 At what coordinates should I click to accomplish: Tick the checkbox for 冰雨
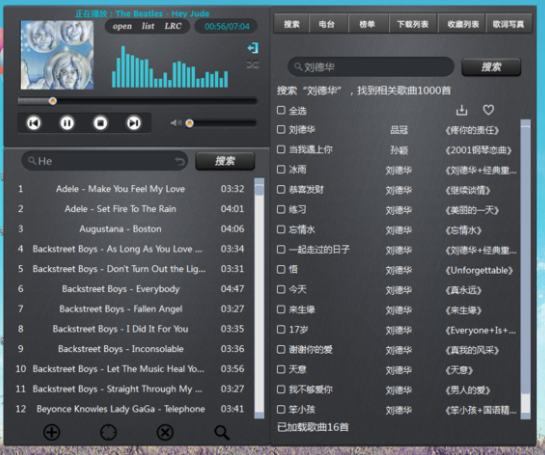(281, 170)
